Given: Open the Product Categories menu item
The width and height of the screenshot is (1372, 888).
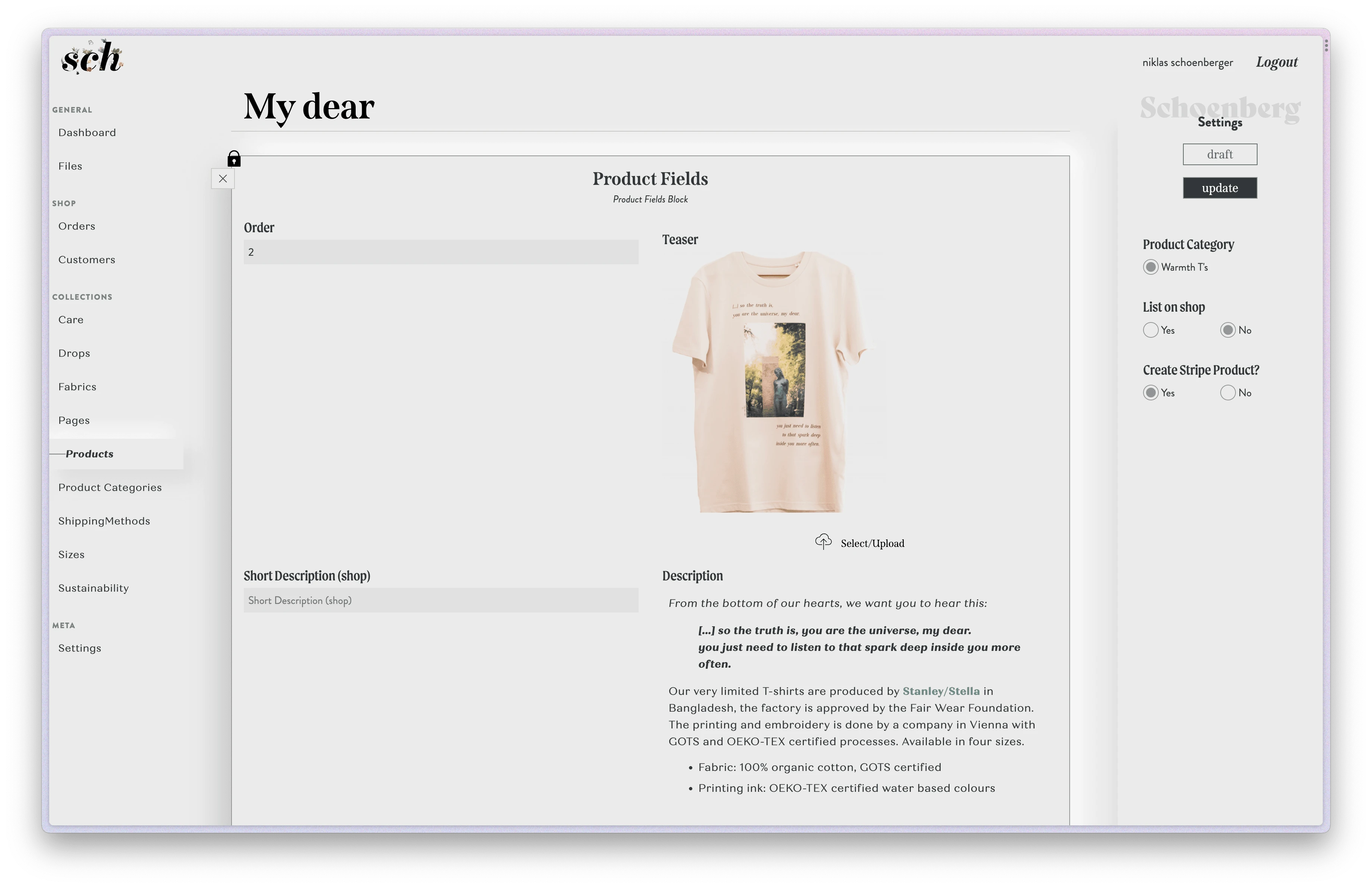Looking at the screenshot, I should click(x=110, y=487).
